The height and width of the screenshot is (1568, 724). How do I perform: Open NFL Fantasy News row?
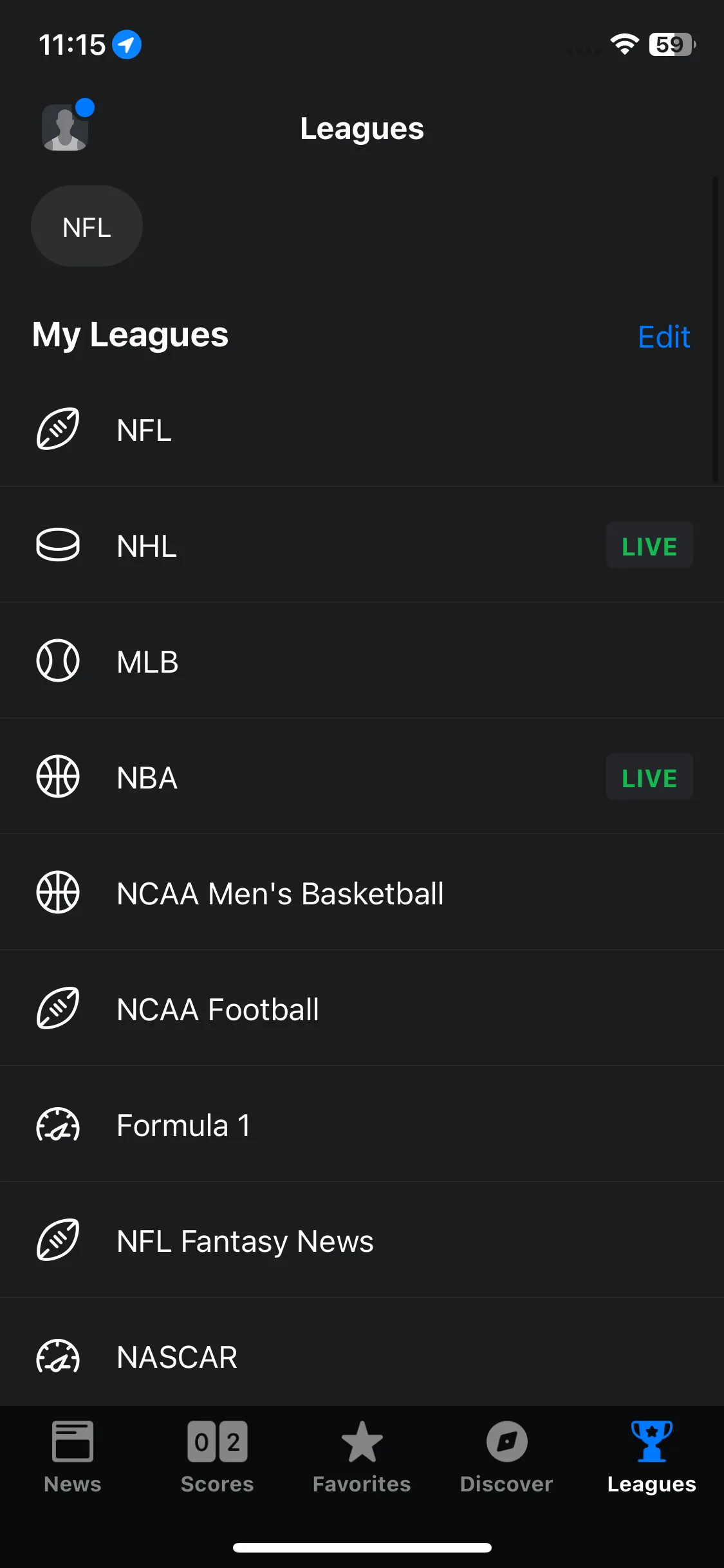pyautogui.click(x=362, y=1240)
